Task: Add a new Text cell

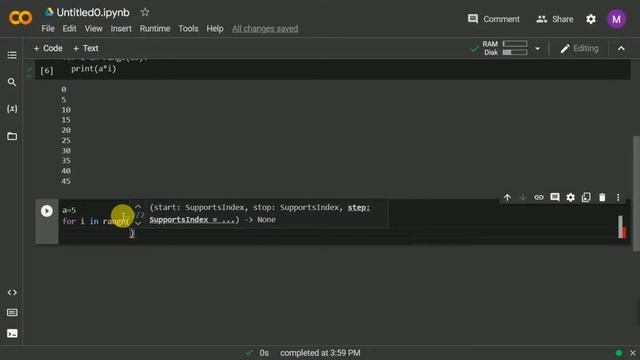Action: pyautogui.click(x=86, y=48)
